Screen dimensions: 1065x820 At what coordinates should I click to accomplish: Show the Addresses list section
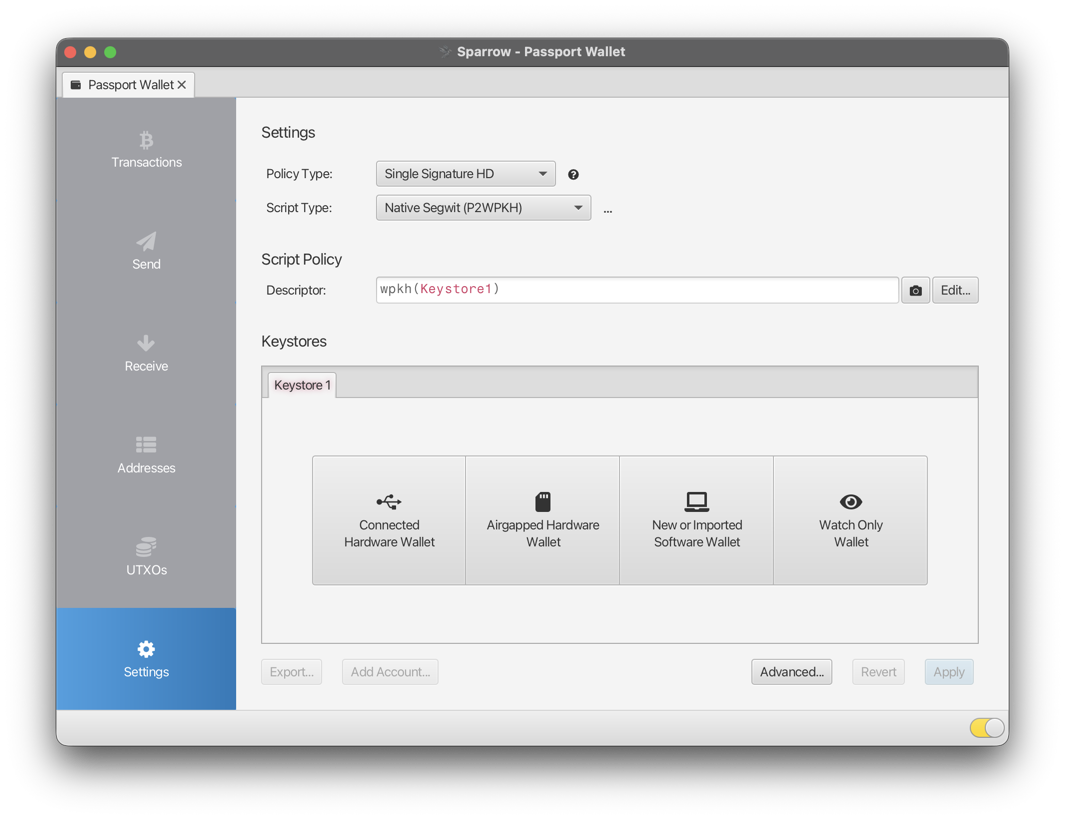pos(146,455)
